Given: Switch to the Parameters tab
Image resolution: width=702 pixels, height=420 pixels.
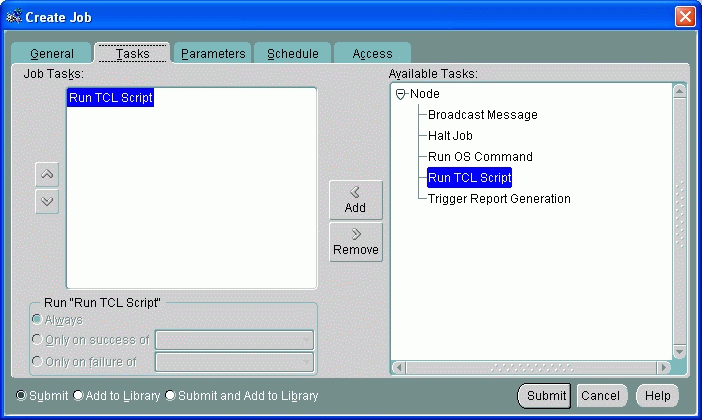Looking at the screenshot, I should coord(212,54).
